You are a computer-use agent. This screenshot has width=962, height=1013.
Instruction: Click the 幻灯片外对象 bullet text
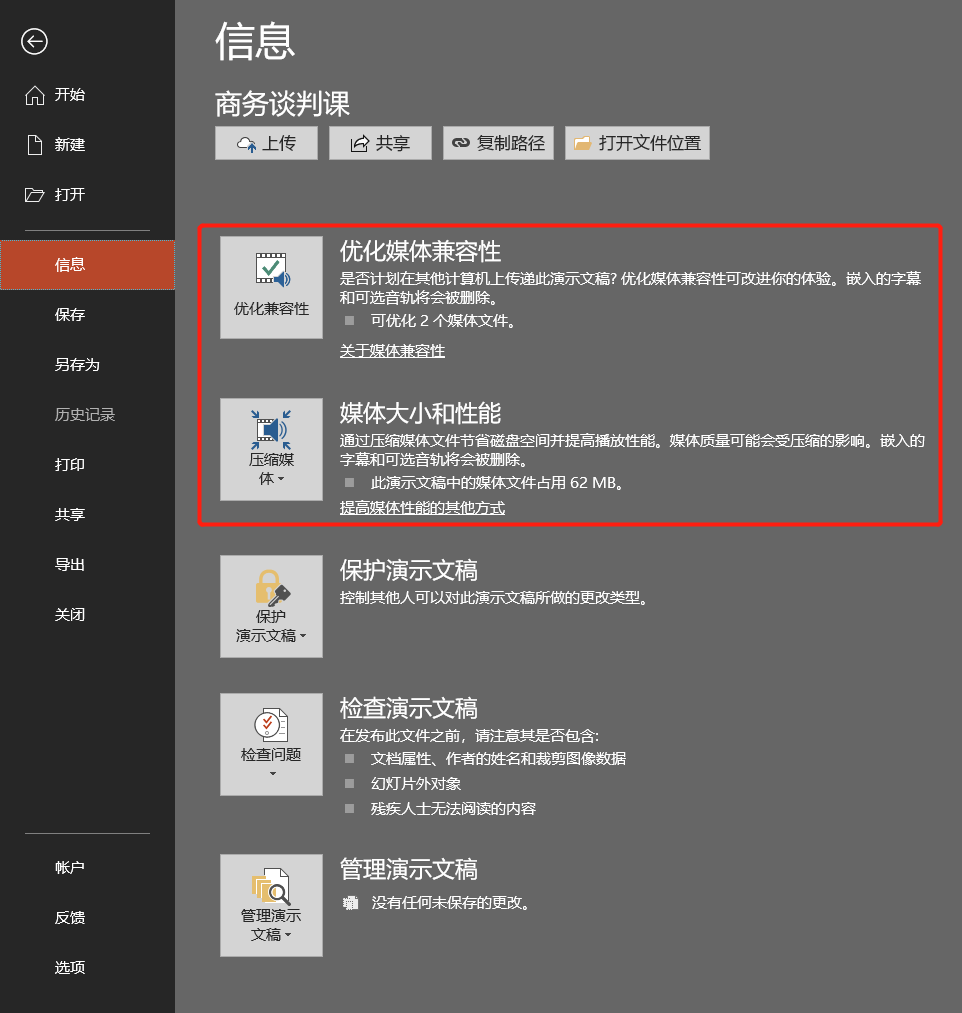click(415, 784)
